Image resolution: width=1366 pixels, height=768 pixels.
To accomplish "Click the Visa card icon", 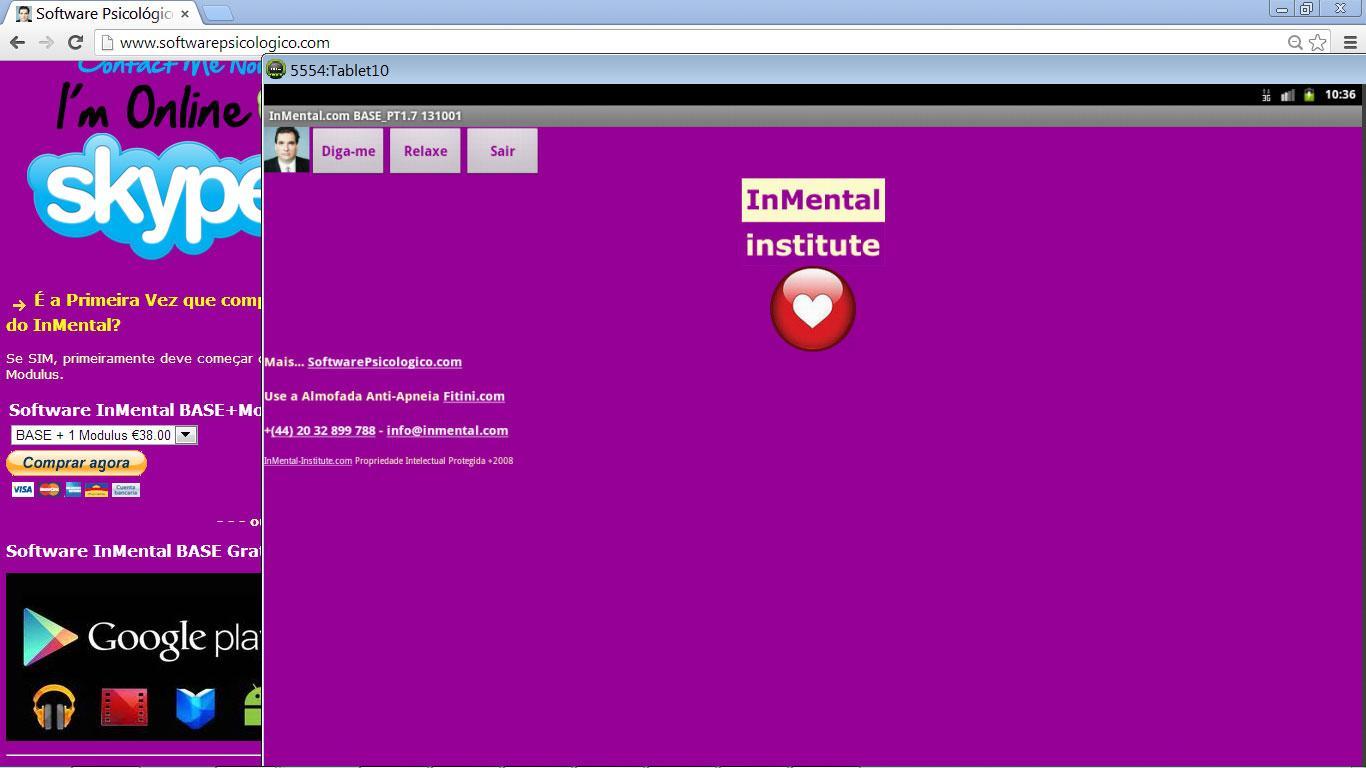I will 22,490.
